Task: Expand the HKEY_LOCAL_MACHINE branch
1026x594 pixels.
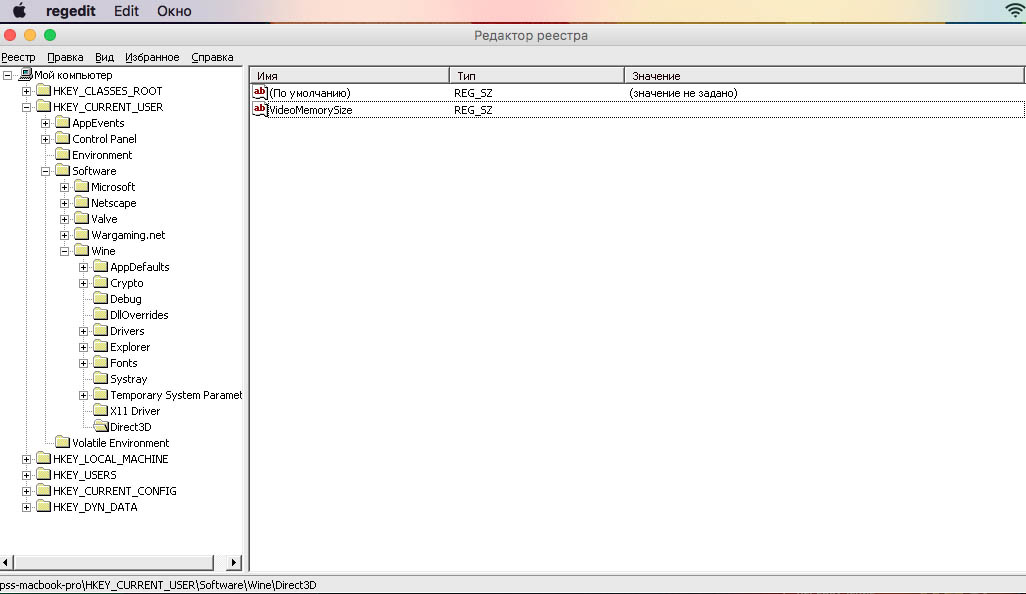Action: 27,459
